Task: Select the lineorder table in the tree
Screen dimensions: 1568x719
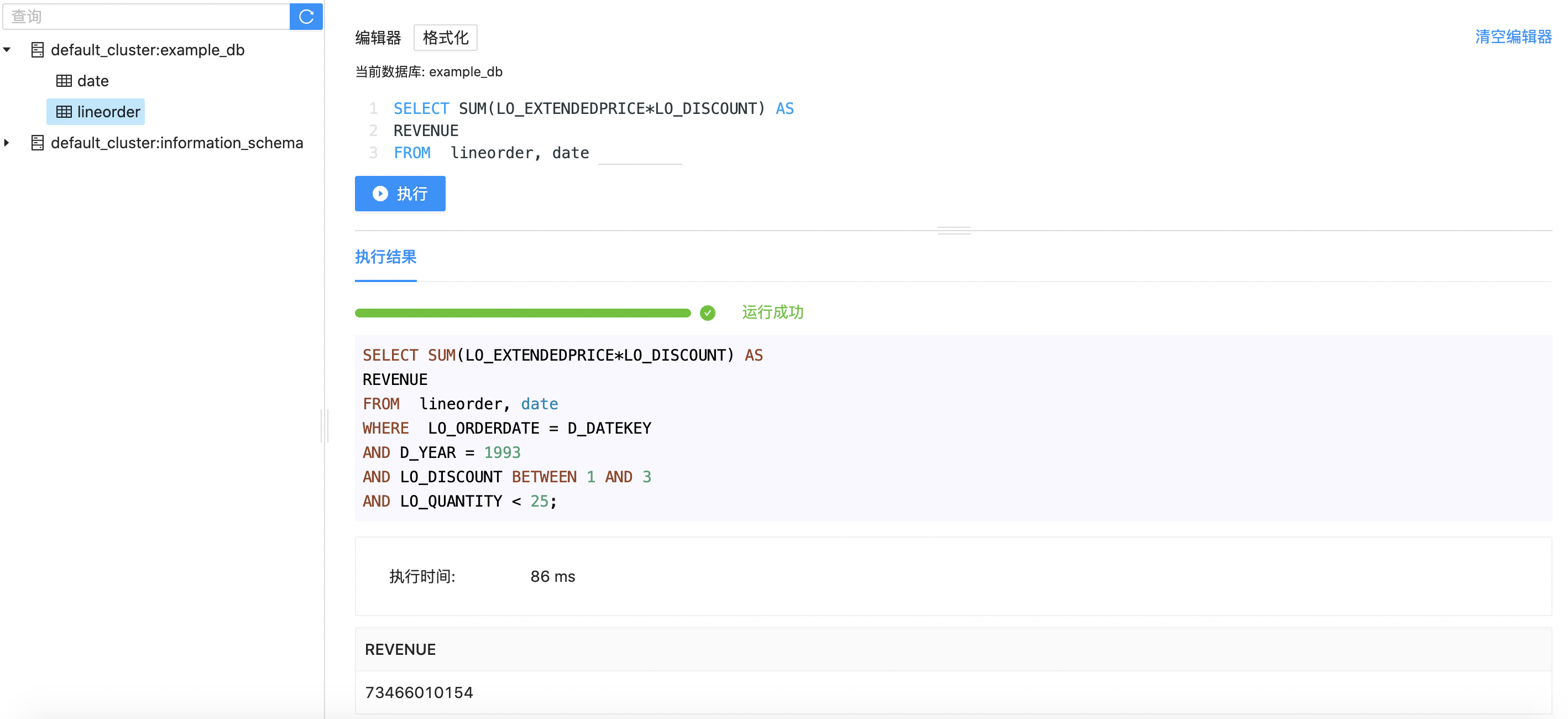Action: click(96, 112)
